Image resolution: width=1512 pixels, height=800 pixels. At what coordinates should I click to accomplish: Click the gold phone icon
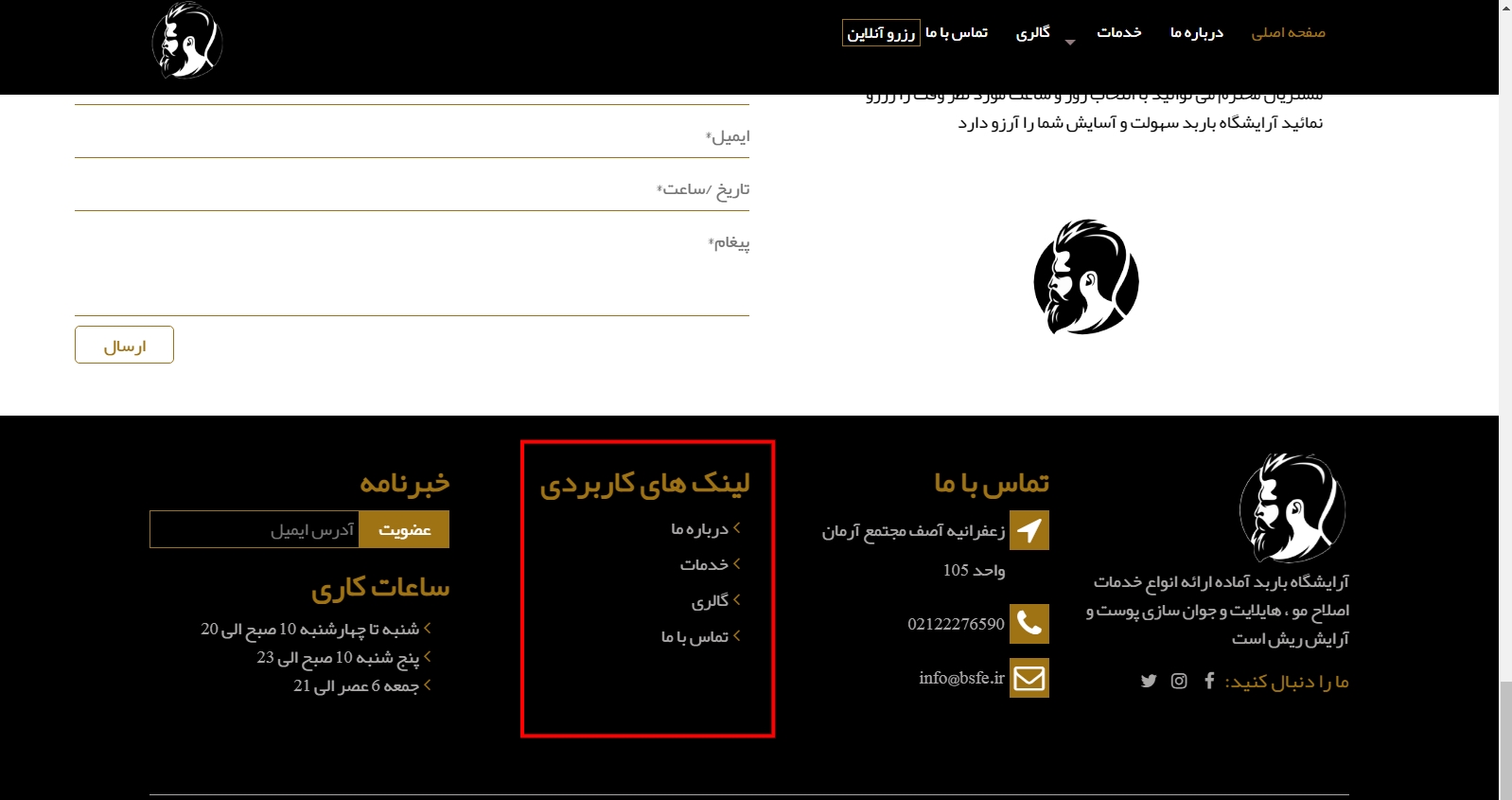pyautogui.click(x=1029, y=624)
